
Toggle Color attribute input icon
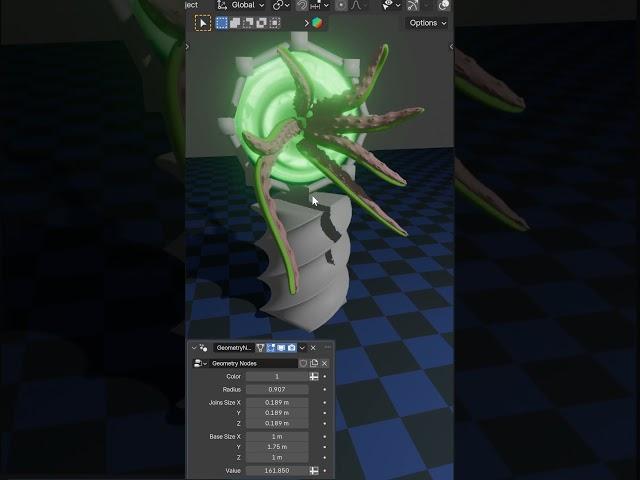coord(314,376)
